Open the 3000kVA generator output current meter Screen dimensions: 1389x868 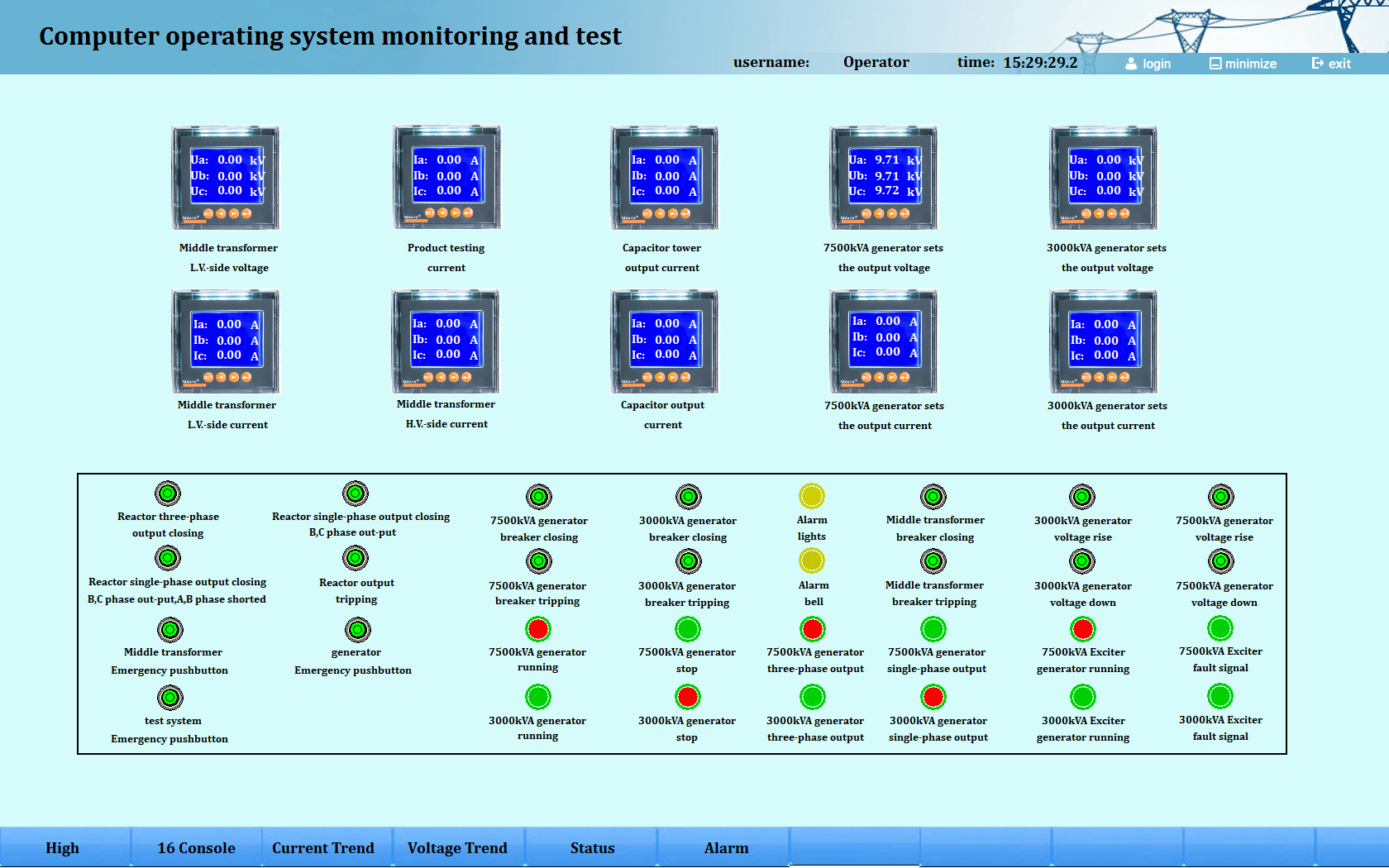(x=1104, y=341)
